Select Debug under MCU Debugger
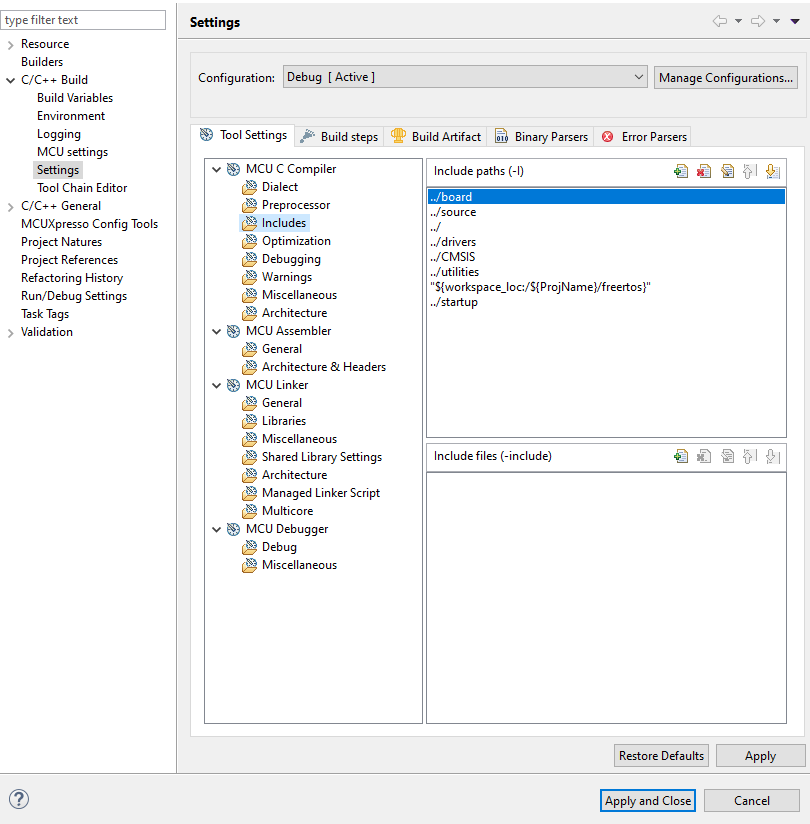Image resolution: width=810 pixels, height=824 pixels. 279,547
